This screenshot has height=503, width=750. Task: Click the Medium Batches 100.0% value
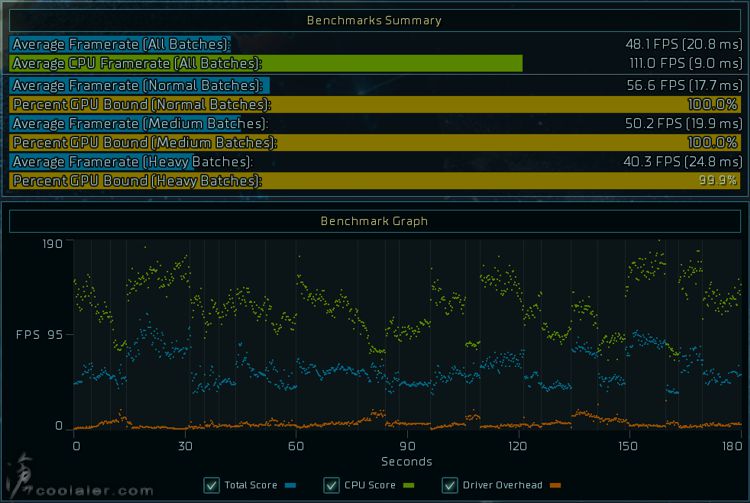coord(712,142)
